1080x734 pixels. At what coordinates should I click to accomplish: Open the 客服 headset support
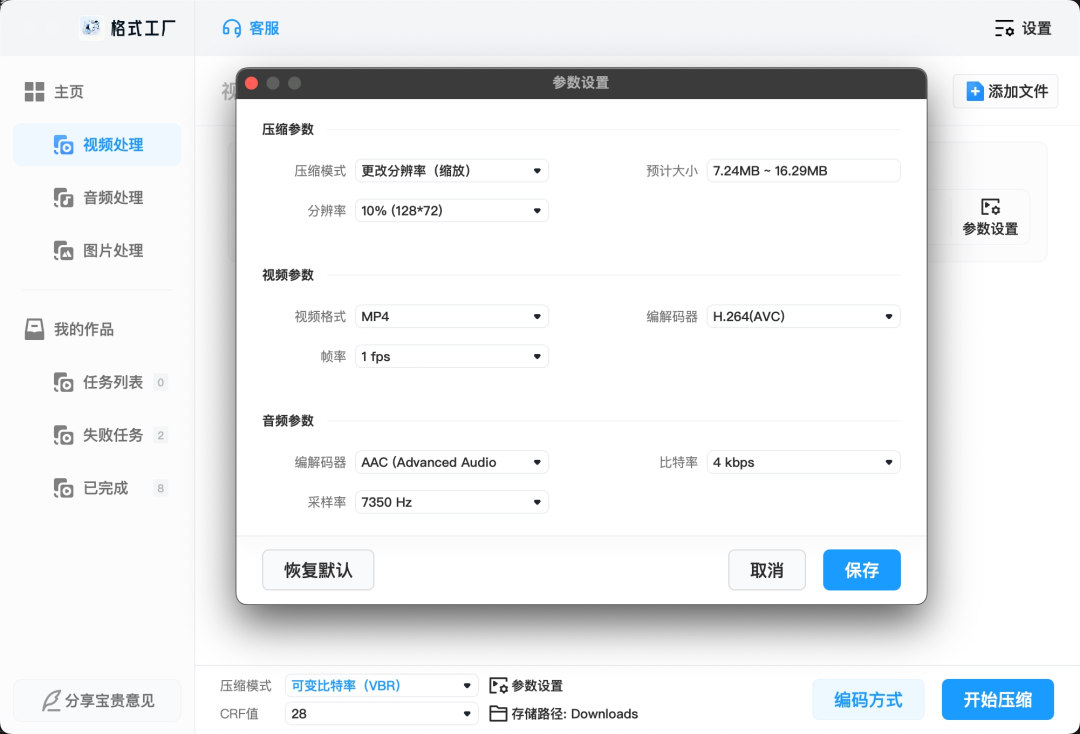250,27
